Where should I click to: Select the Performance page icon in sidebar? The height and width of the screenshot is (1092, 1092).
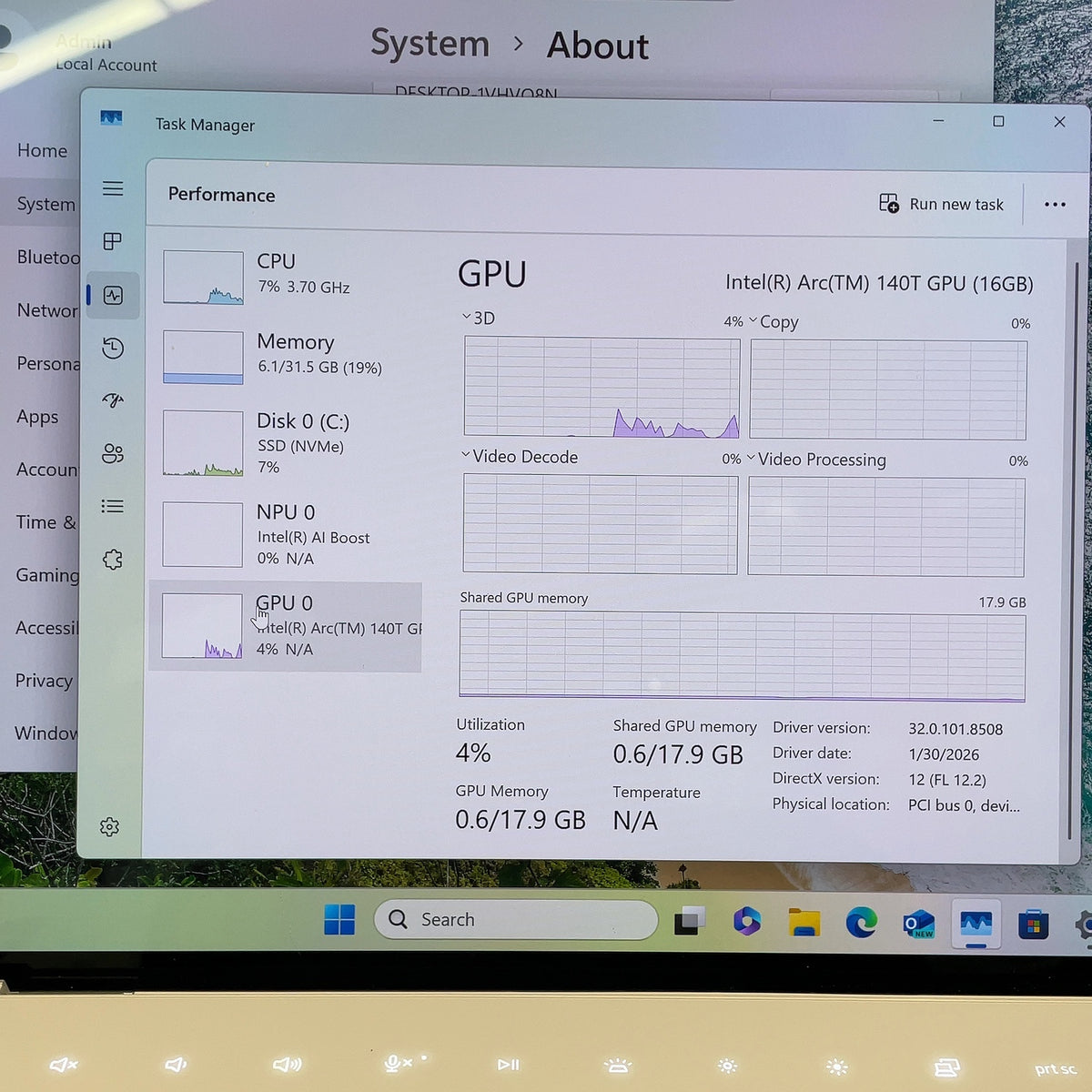pos(113,295)
